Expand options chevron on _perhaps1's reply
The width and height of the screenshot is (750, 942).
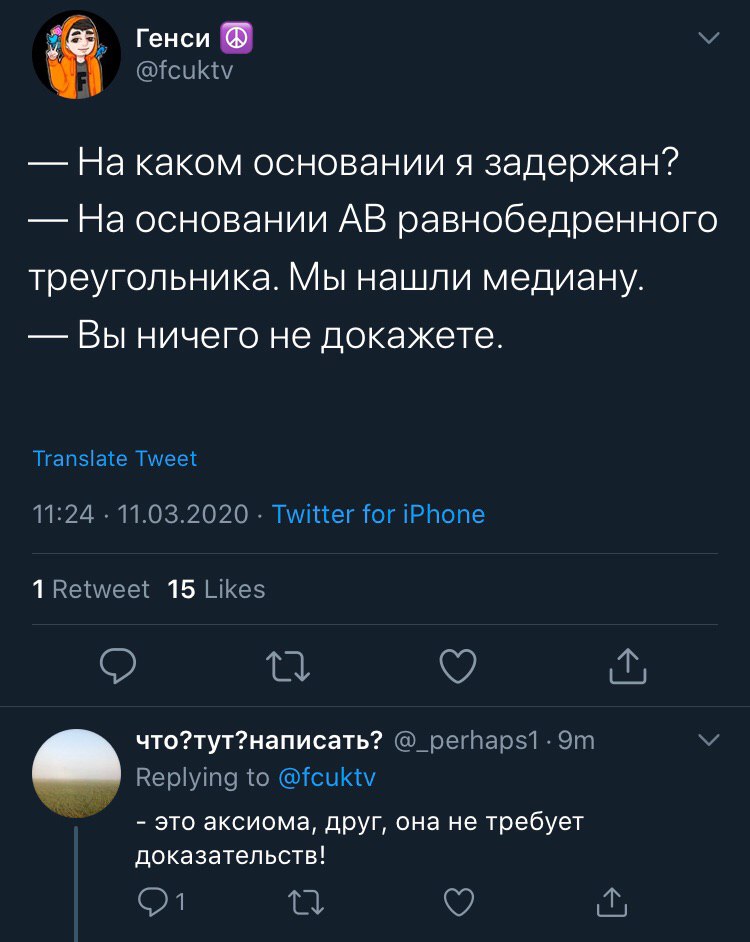pos(708,740)
